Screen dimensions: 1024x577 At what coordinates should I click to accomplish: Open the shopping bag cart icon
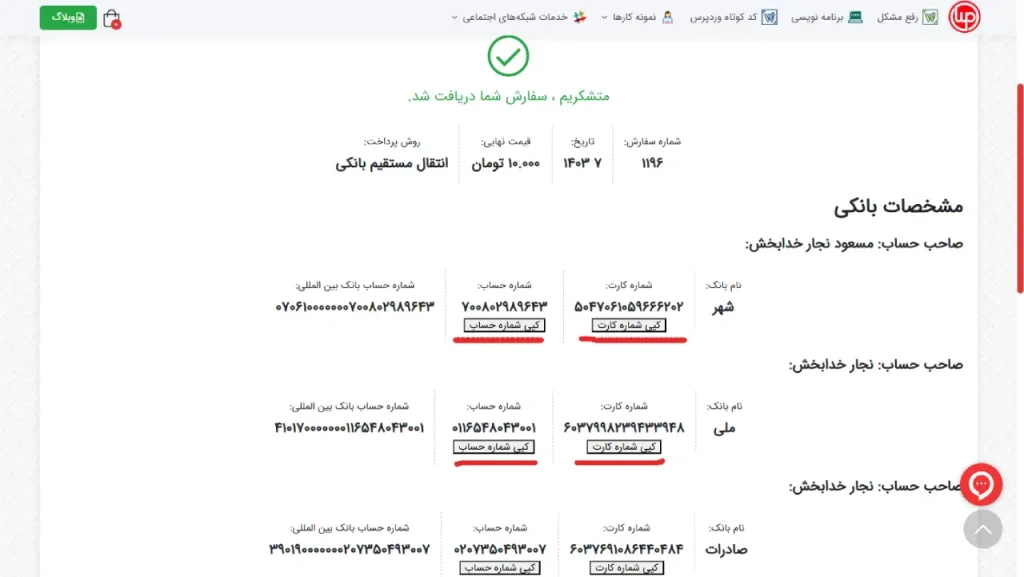(113, 17)
